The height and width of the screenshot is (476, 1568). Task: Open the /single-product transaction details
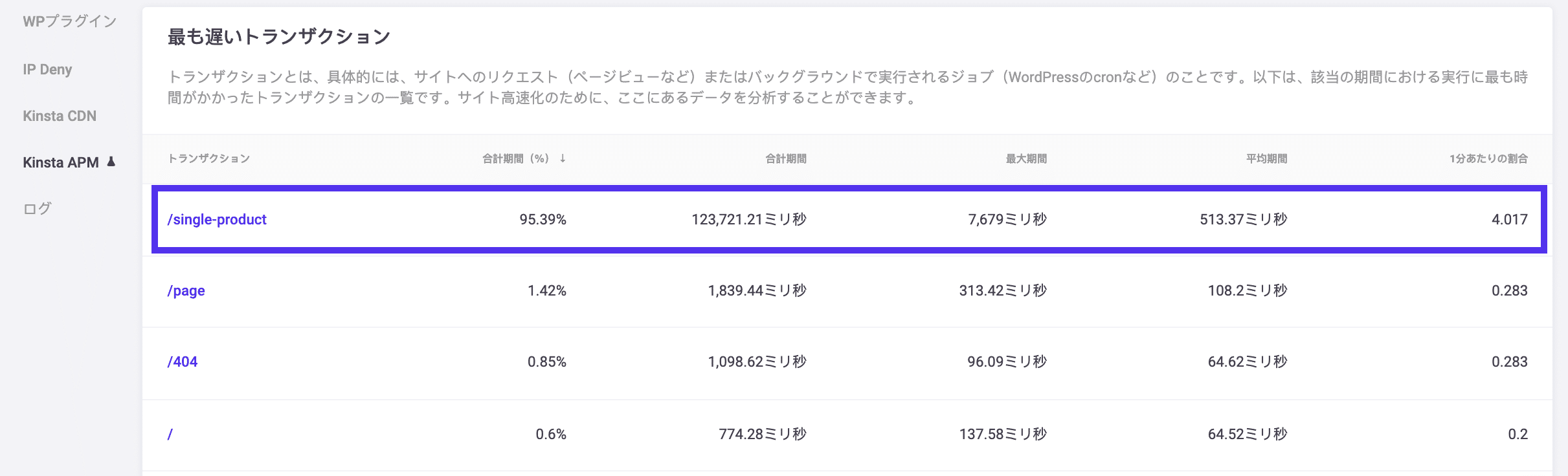click(x=217, y=219)
